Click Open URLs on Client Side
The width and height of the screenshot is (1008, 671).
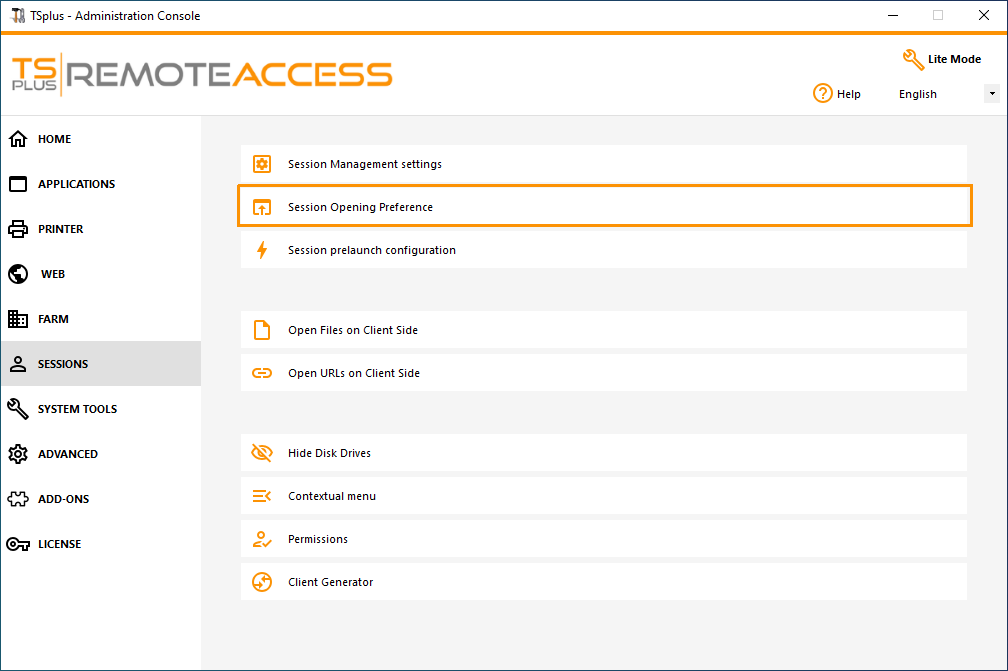click(354, 373)
